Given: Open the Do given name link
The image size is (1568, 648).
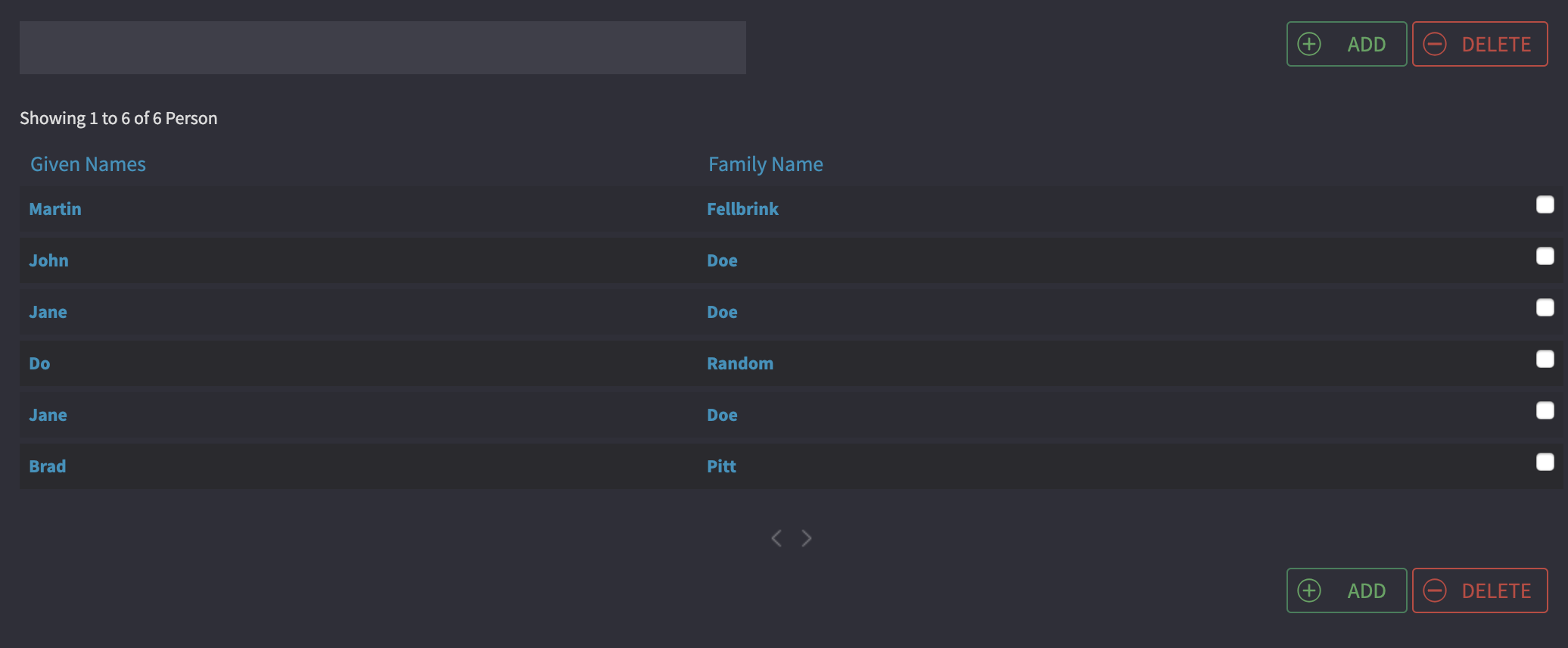Looking at the screenshot, I should (x=39, y=363).
